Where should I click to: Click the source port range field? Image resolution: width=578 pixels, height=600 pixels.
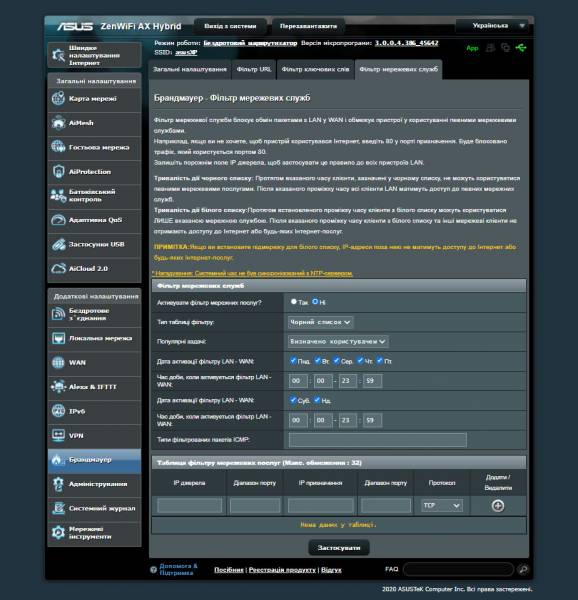click(x=255, y=505)
